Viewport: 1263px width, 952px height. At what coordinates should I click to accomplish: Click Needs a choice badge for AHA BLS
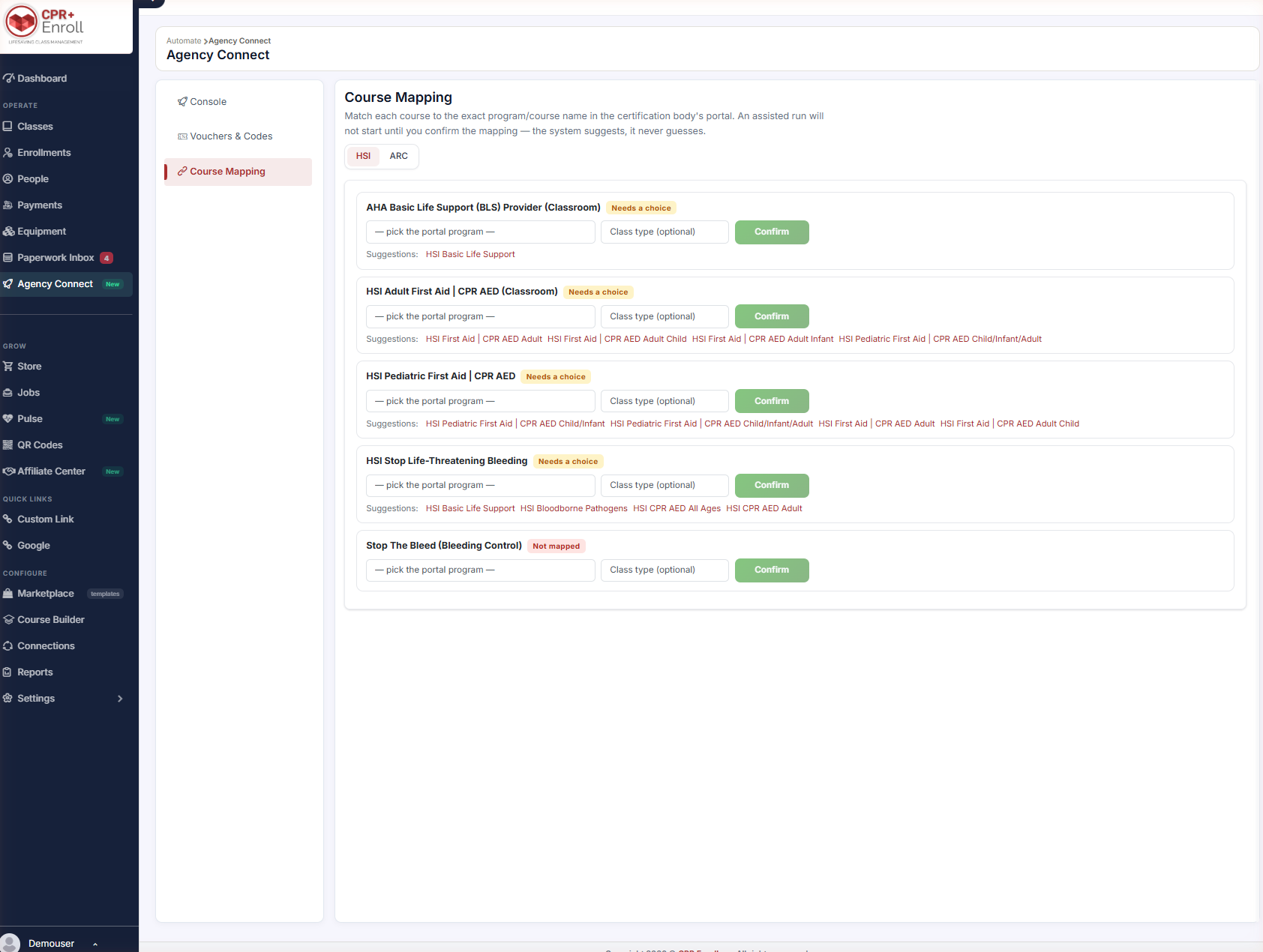pyautogui.click(x=641, y=208)
